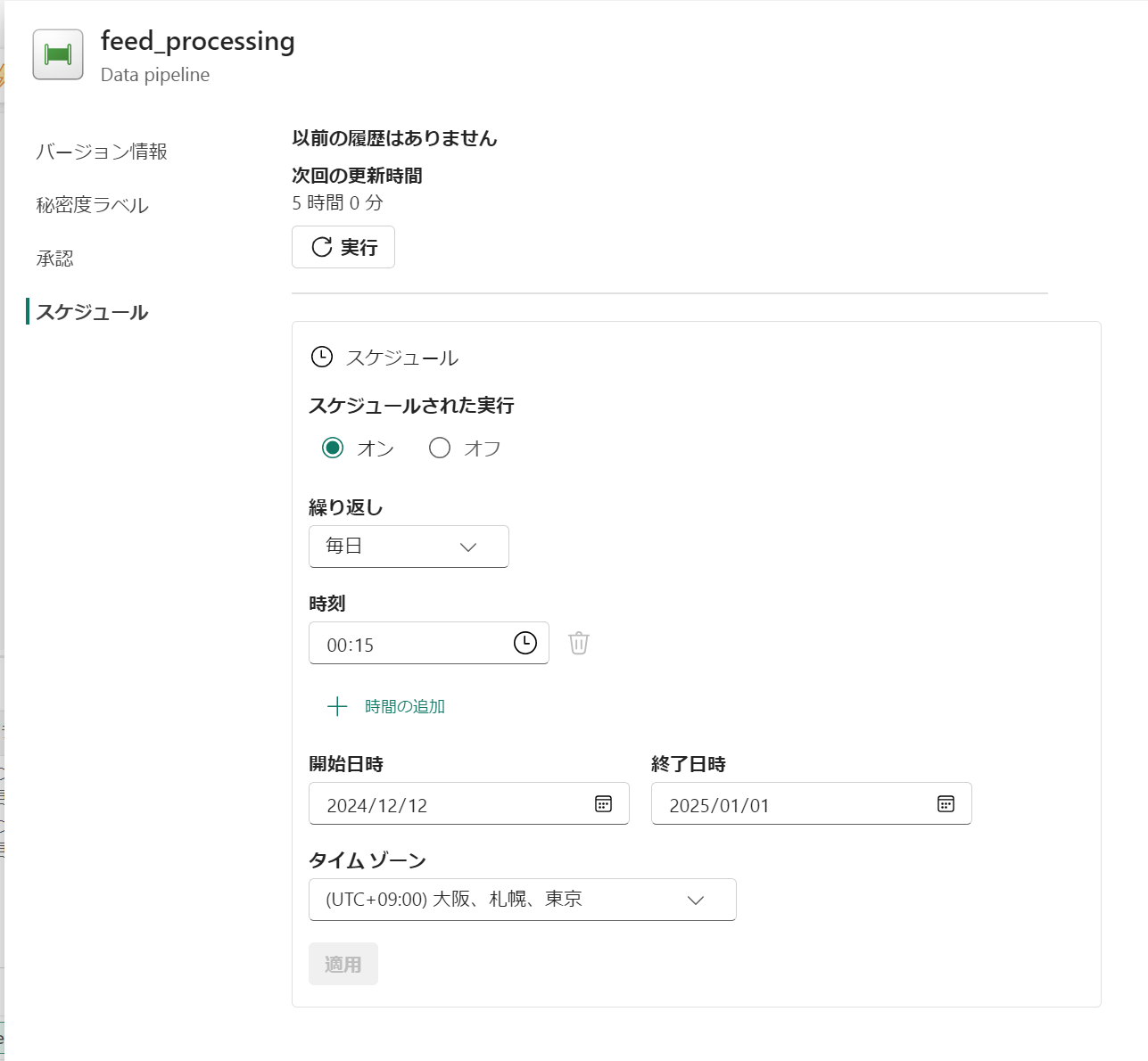The image size is (1148, 1061).
Task: Open the 承認 tab
Action: coord(54,259)
